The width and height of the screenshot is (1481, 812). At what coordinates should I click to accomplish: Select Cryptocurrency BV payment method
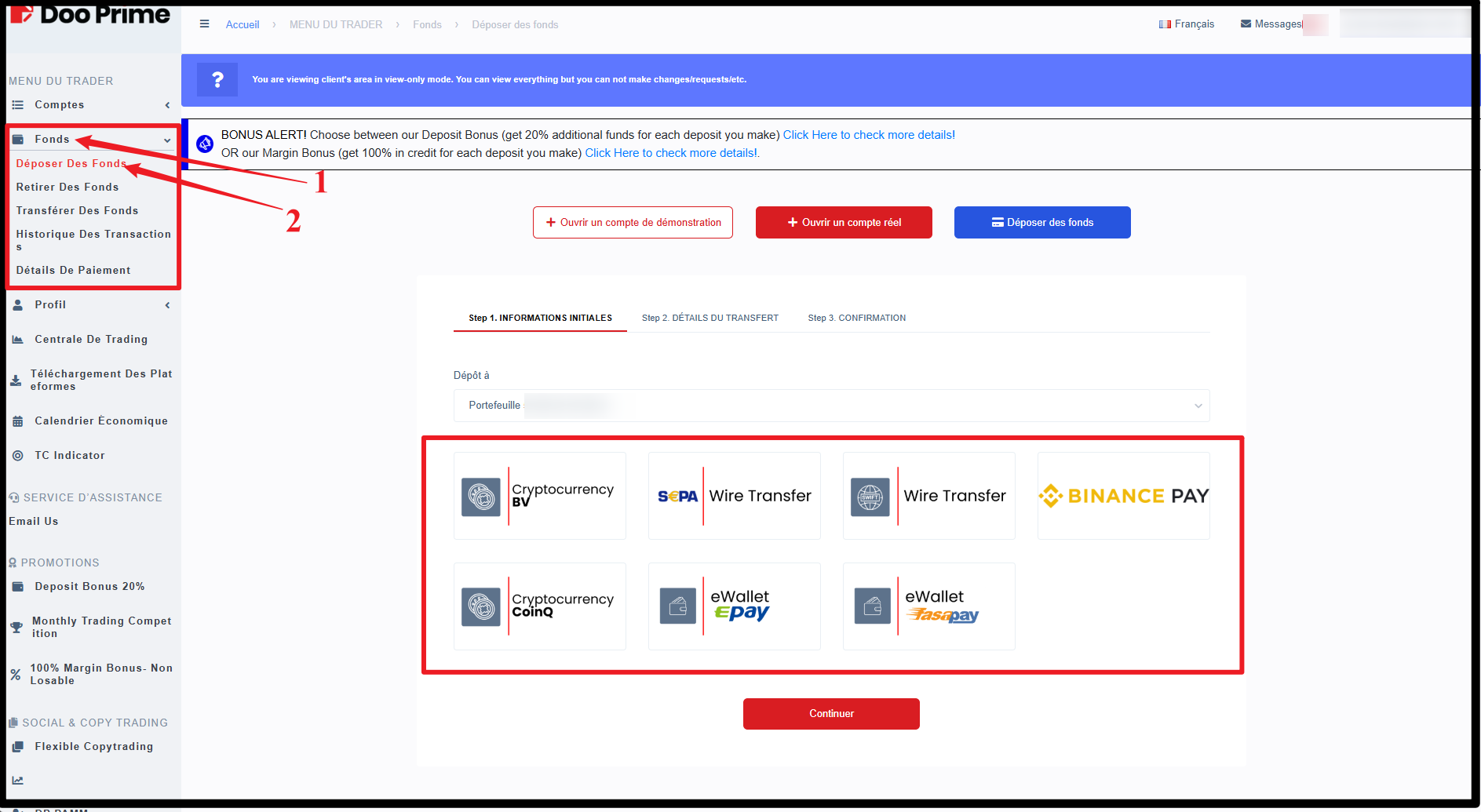click(540, 496)
